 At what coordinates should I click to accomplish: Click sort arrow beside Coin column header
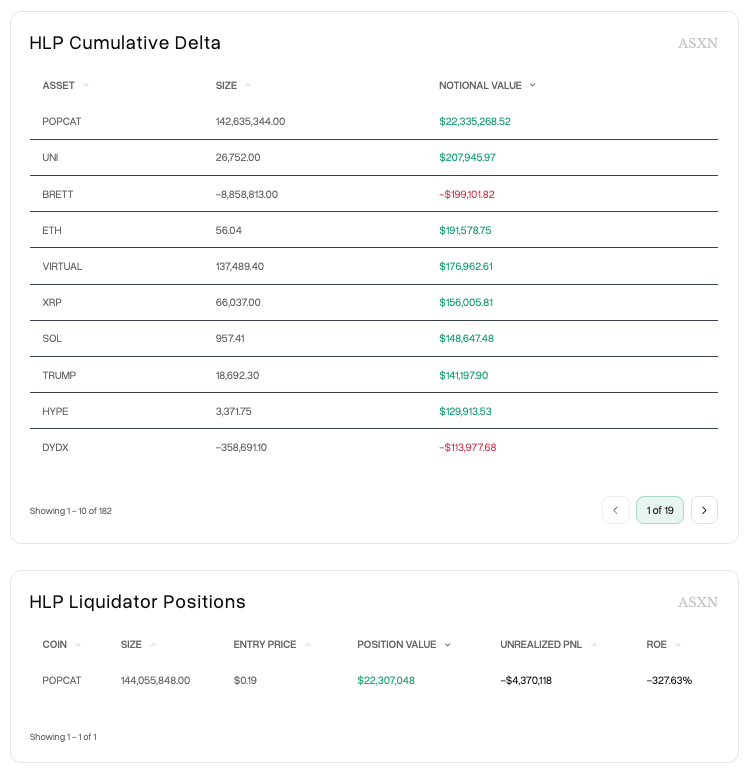pos(78,645)
